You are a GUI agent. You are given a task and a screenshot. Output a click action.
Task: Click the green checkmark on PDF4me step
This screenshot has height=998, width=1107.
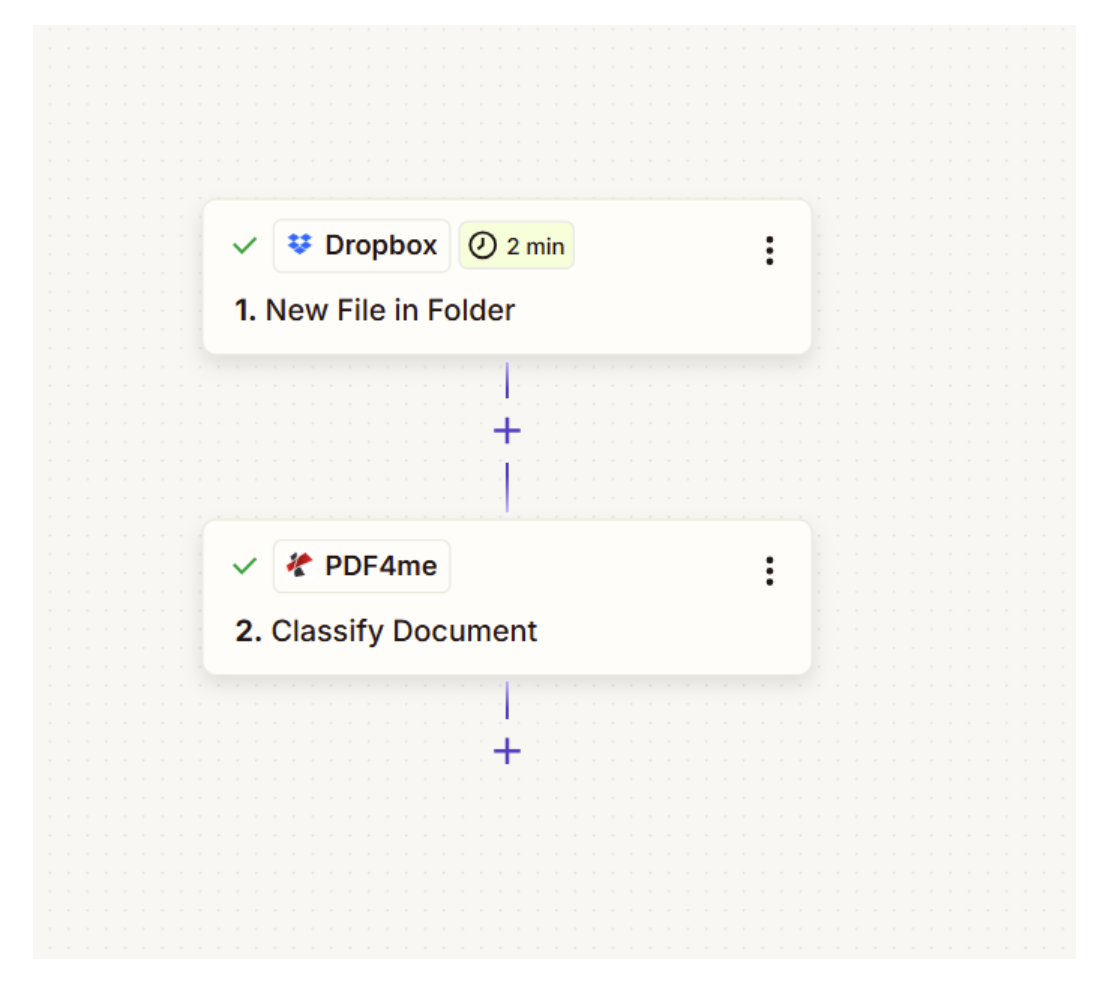(244, 566)
